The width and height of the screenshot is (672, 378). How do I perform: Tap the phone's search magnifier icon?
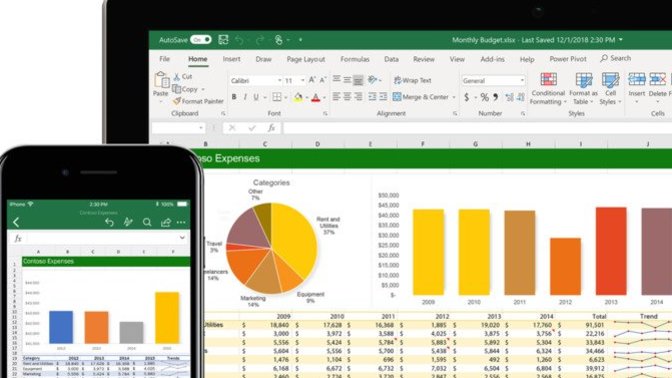tap(147, 222)
